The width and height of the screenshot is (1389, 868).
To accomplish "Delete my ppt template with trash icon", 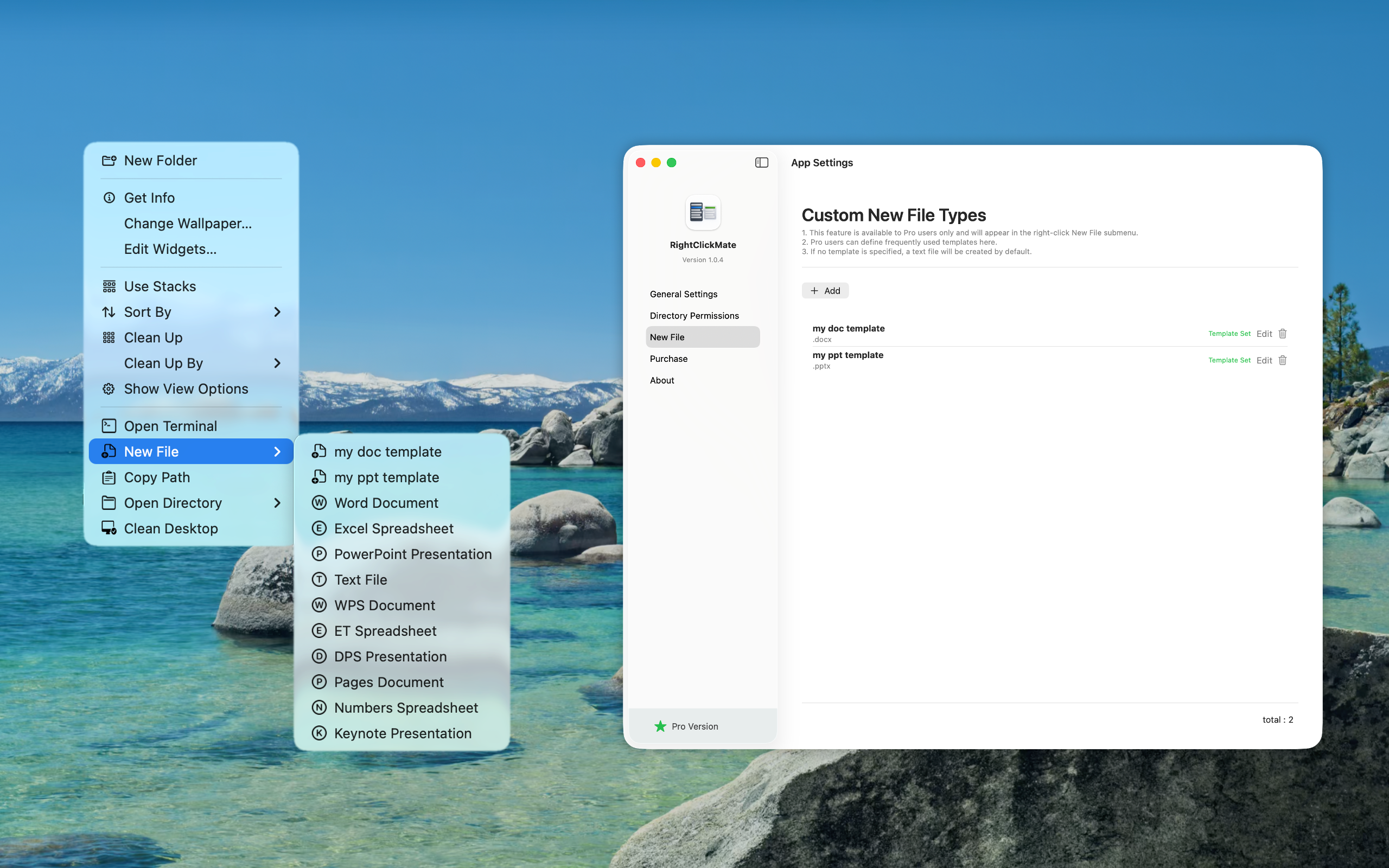I will [1283, 360].
